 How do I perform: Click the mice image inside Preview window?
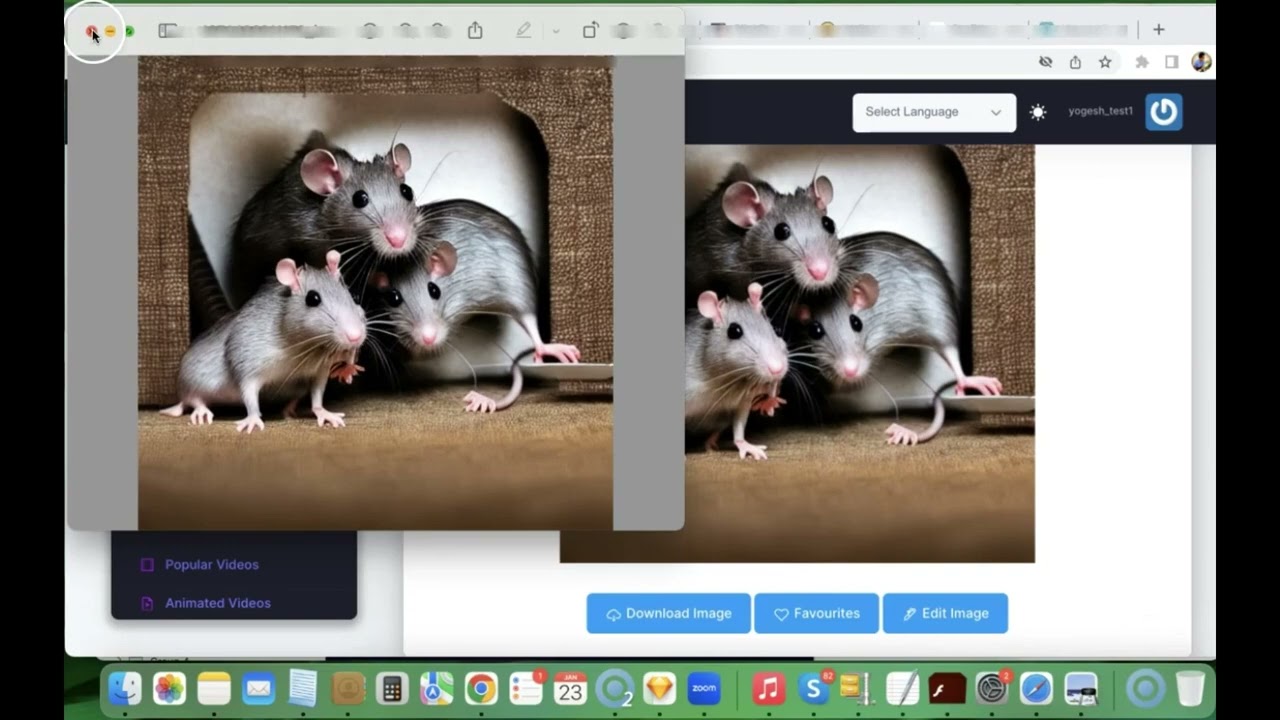pyautogui.click(x=375, y=292)
